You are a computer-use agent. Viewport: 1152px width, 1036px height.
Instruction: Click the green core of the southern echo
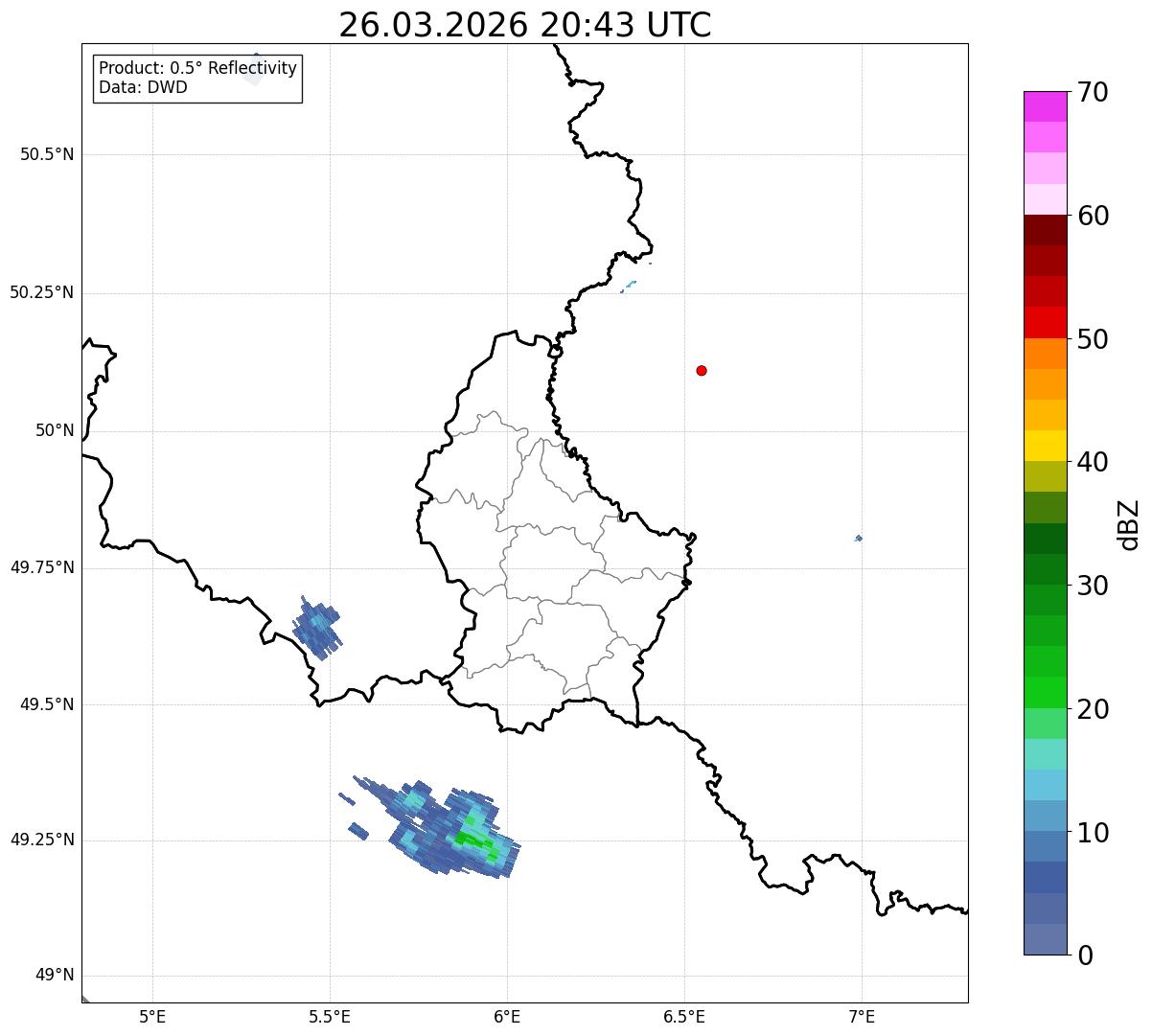(x=475, y=840)
